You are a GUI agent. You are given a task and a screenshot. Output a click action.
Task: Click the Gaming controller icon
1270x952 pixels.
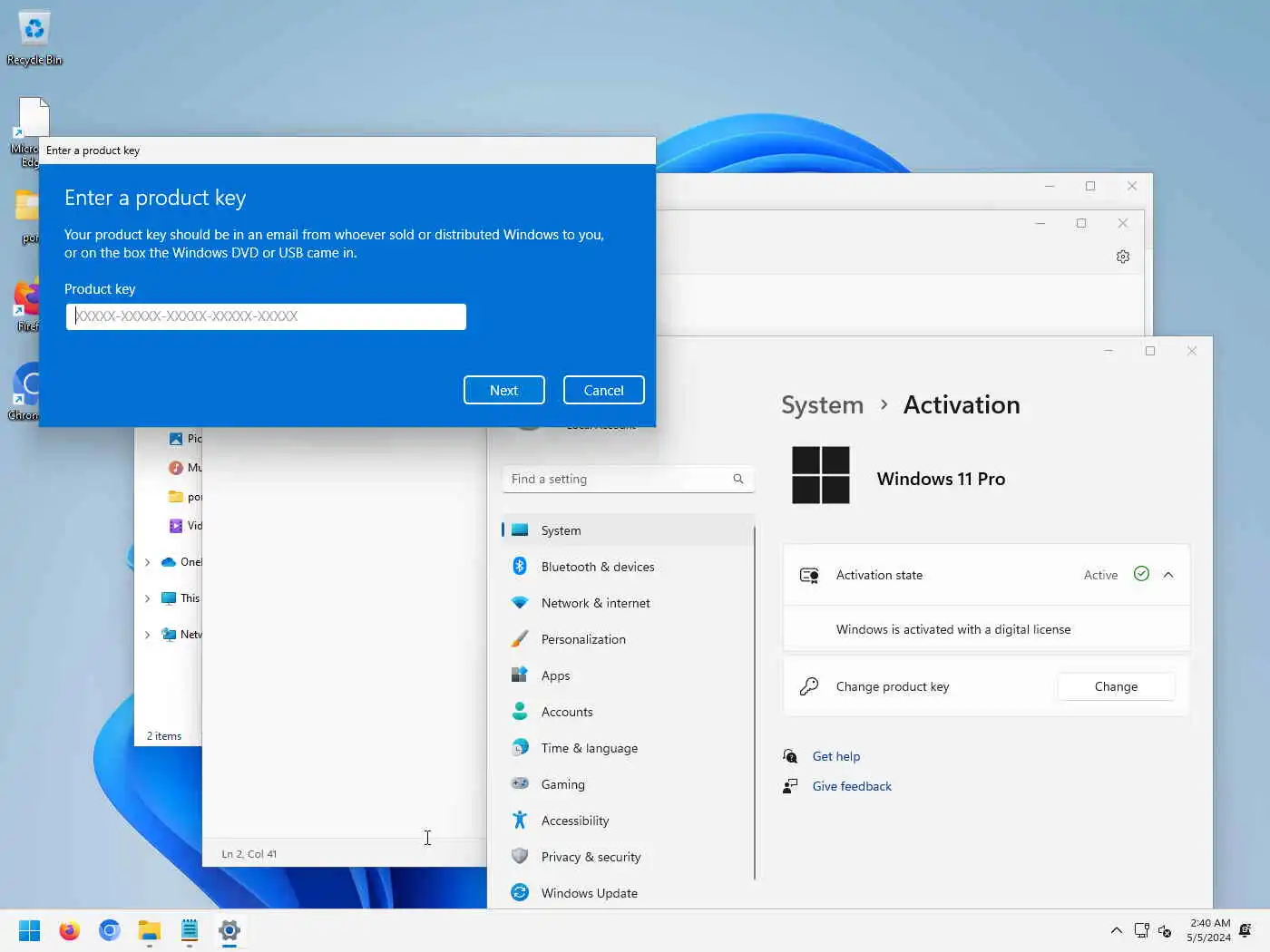[520, 783]
